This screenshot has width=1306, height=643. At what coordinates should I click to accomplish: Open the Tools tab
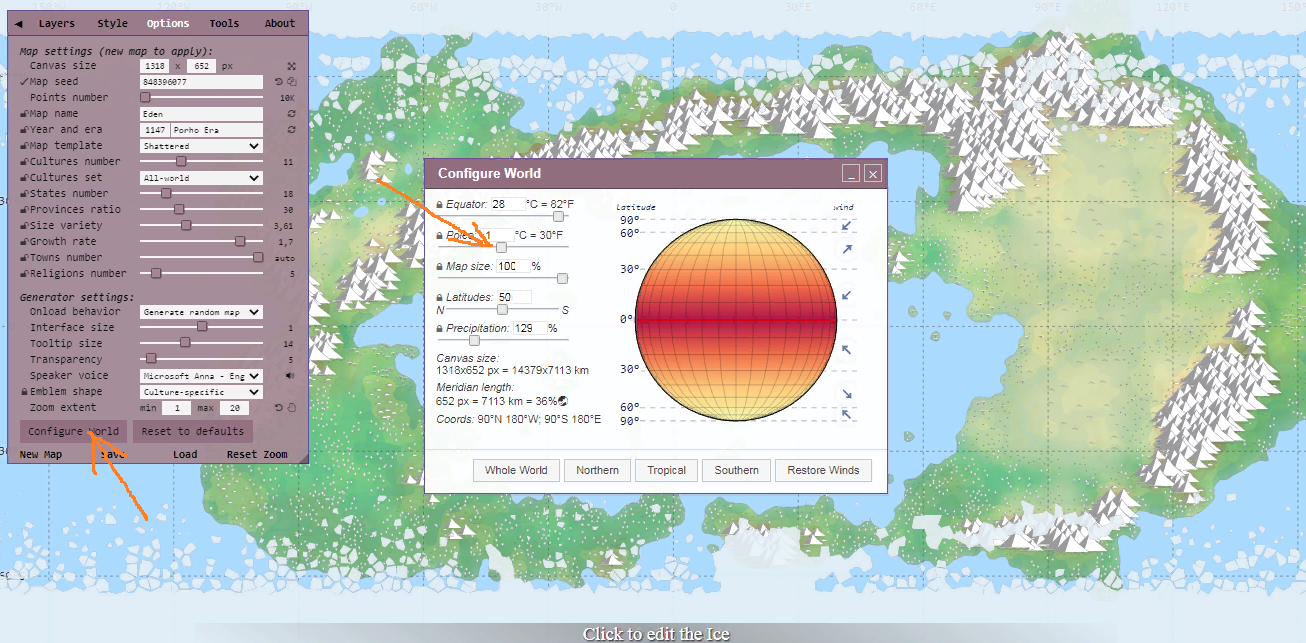click(x=224, y=23)
